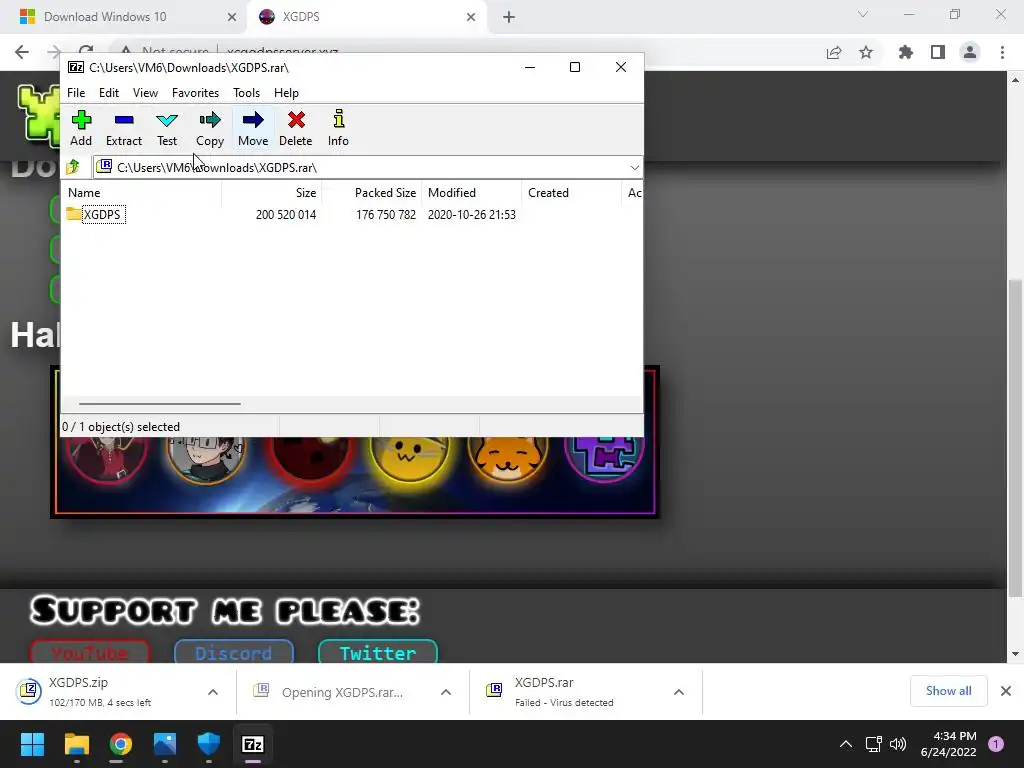Open Chrome from the taskbar
This screenshot has width=1024, height=768.
120,744
